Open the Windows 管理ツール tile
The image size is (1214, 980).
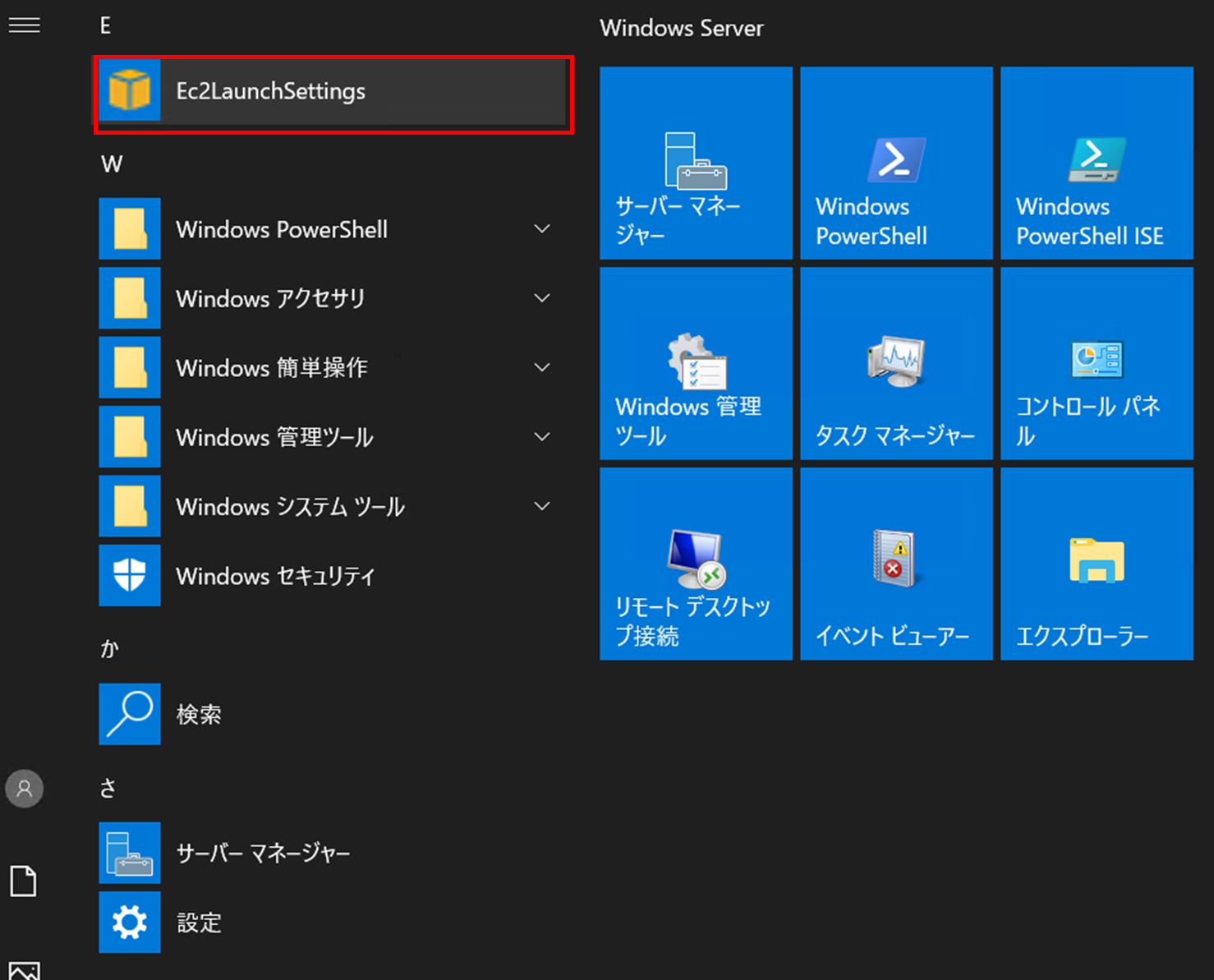pyautogui.click(x=696, y=364)
